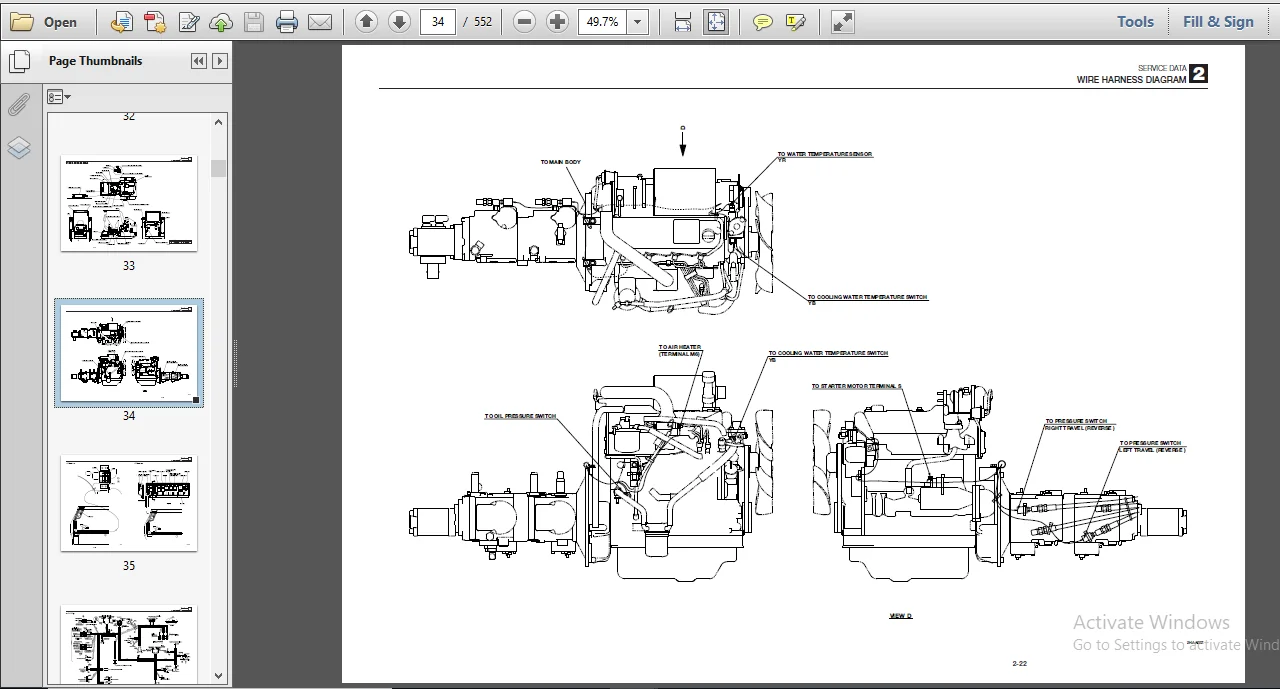Select the page 35 thumbnail
This screenshot has height=689, width=1280.
coord(129,503)
